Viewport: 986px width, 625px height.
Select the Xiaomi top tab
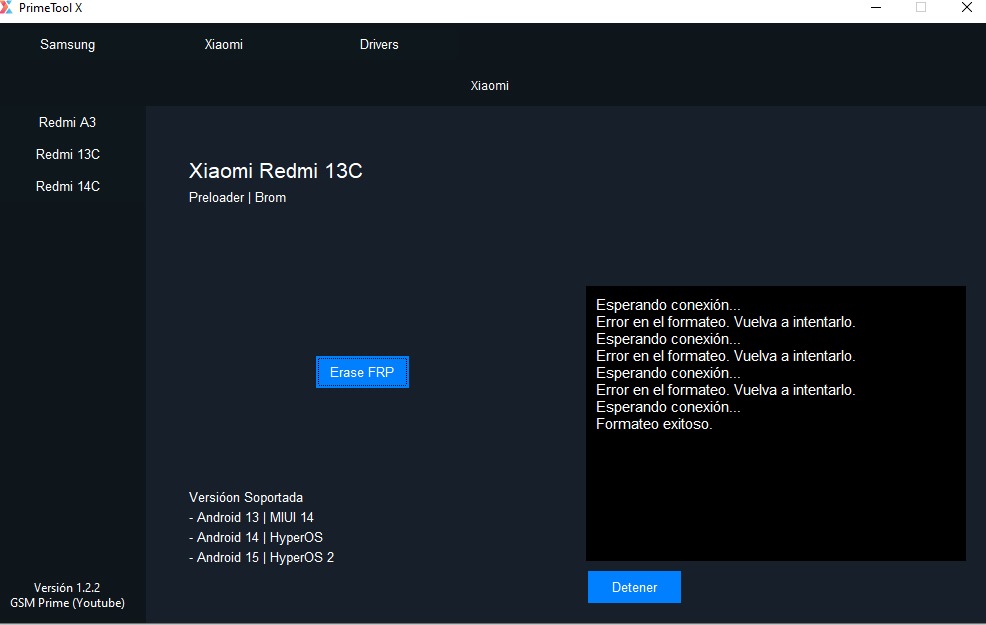(x=223, y=44)
